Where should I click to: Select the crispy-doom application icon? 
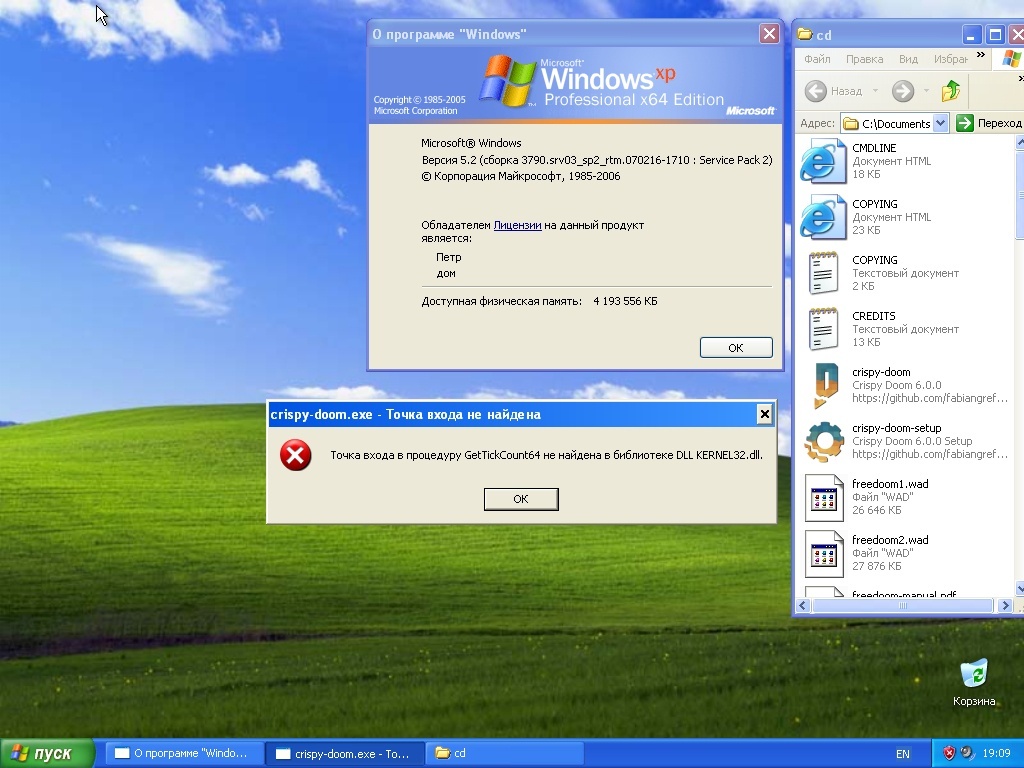click(x=825, y=385)
